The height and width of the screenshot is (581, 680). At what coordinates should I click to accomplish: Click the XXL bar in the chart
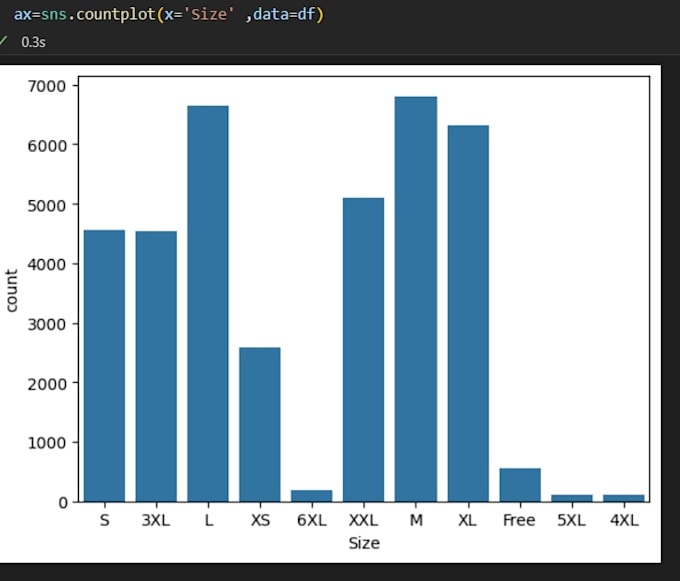[x=363, y=350]
